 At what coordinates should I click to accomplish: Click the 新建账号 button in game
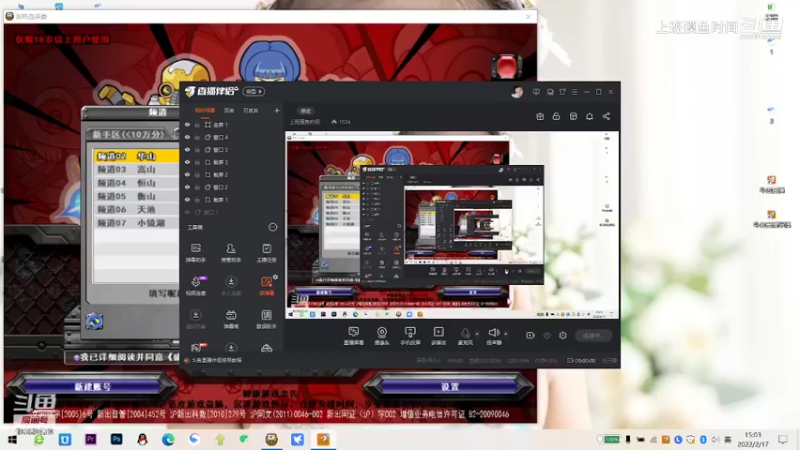[92, 387]
